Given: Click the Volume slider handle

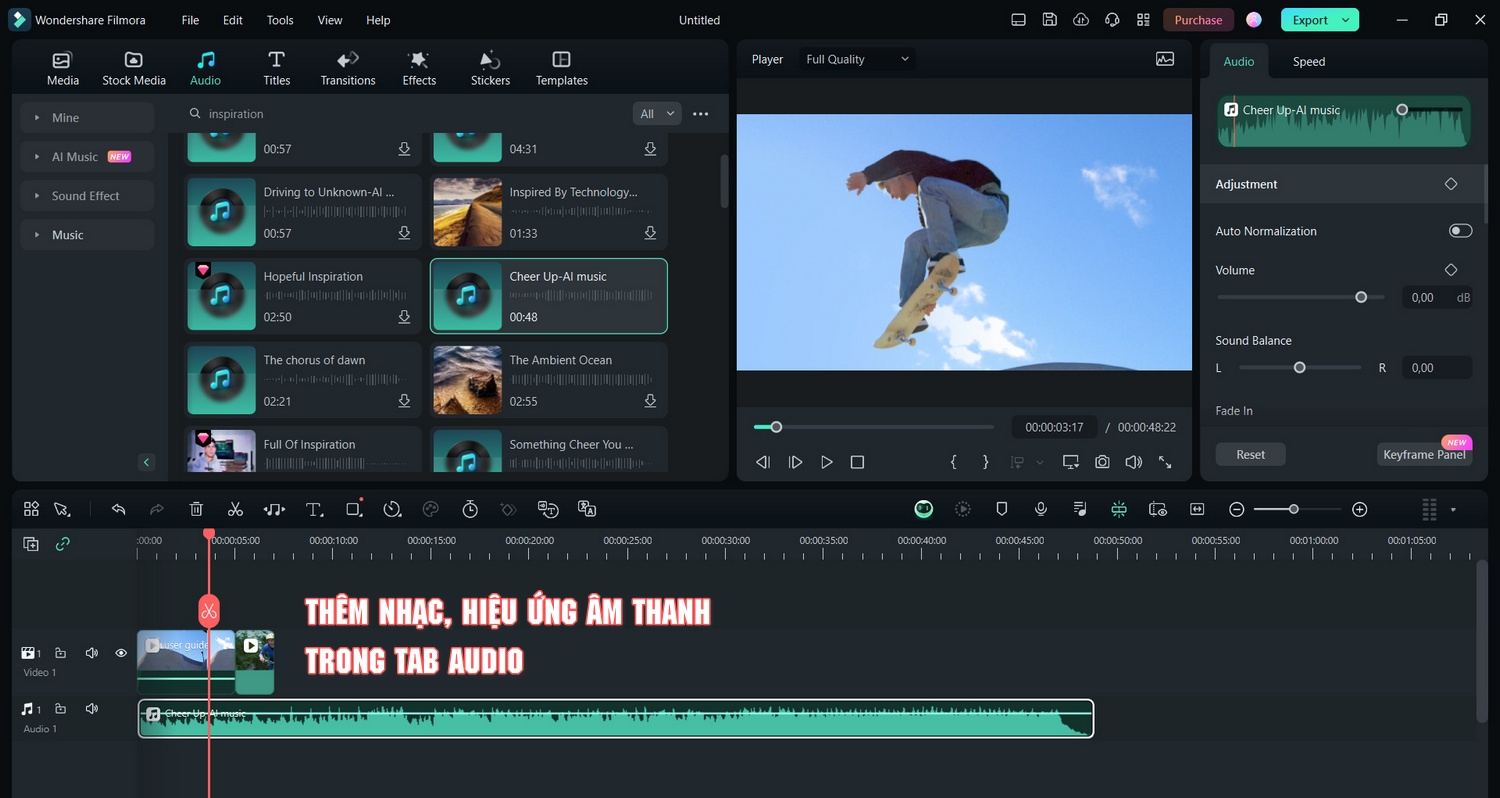Looking at the screenshot, I should tap(1361, 297).
